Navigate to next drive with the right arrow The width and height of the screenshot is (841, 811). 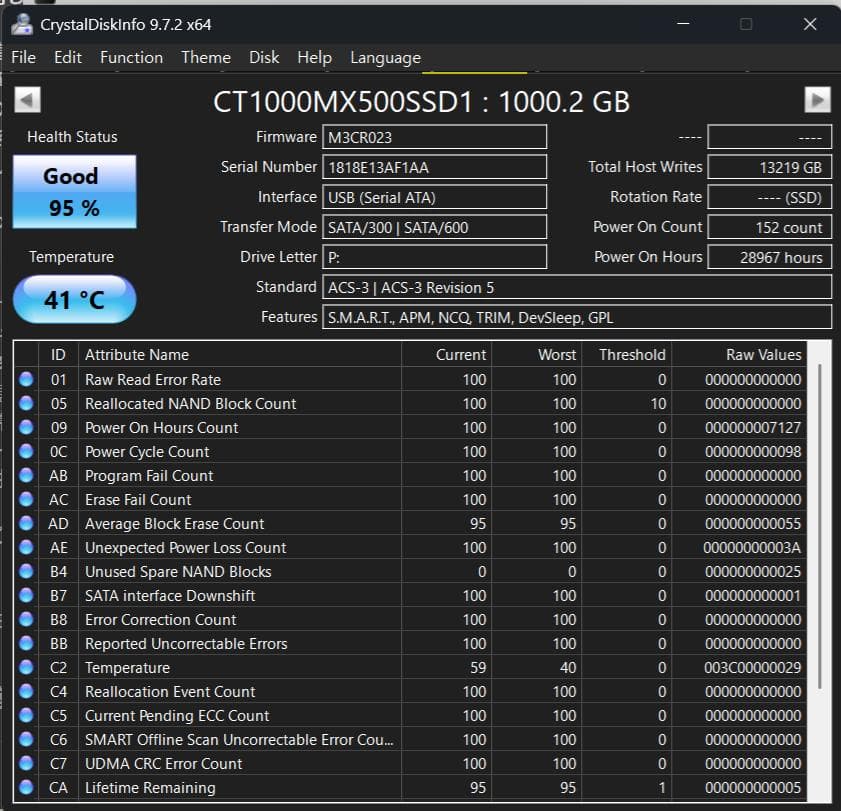816,100
